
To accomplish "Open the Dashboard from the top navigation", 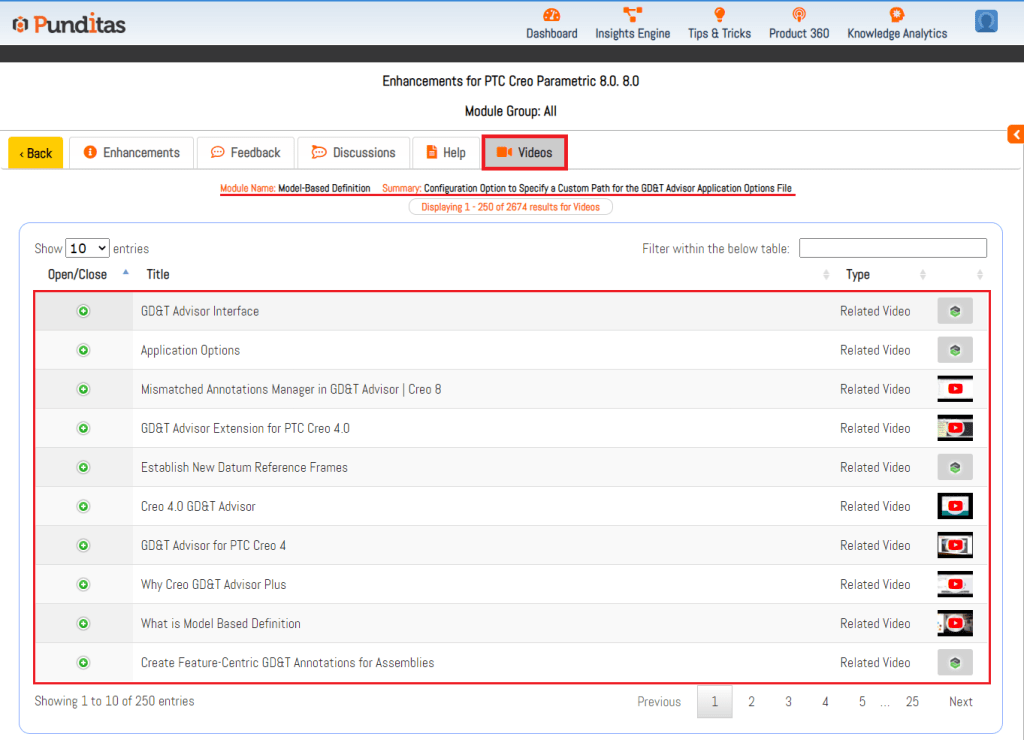I will 551,23.
